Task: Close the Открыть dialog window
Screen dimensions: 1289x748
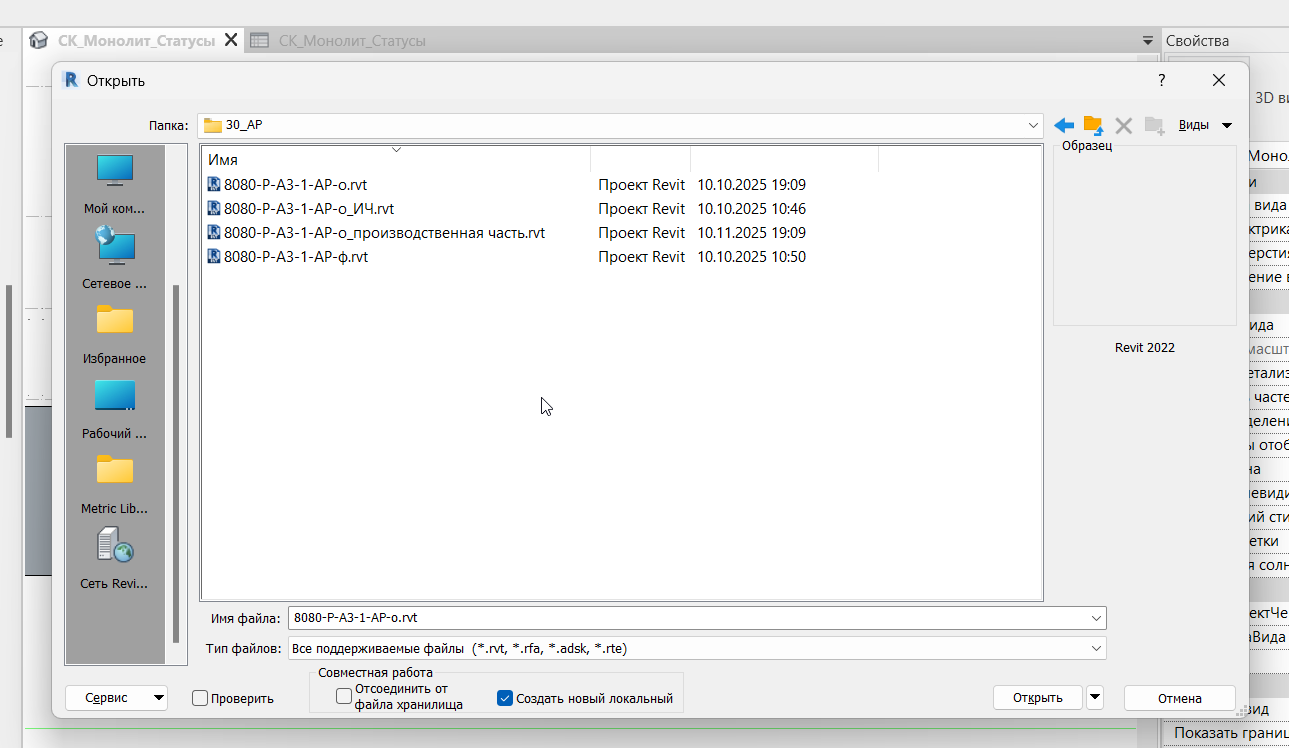Action: [x=1218, y=80]
